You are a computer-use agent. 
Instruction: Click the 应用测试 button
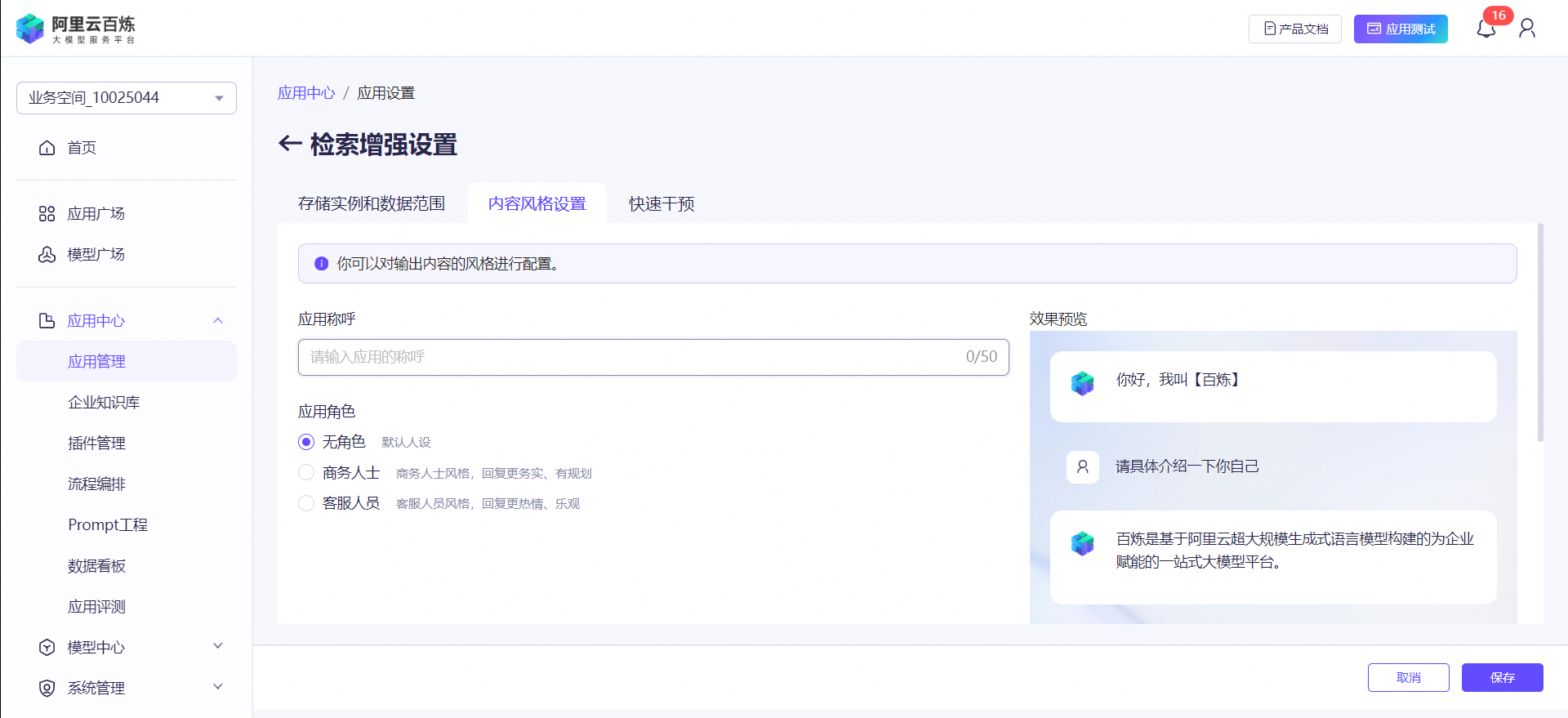tap(1401, 29)
